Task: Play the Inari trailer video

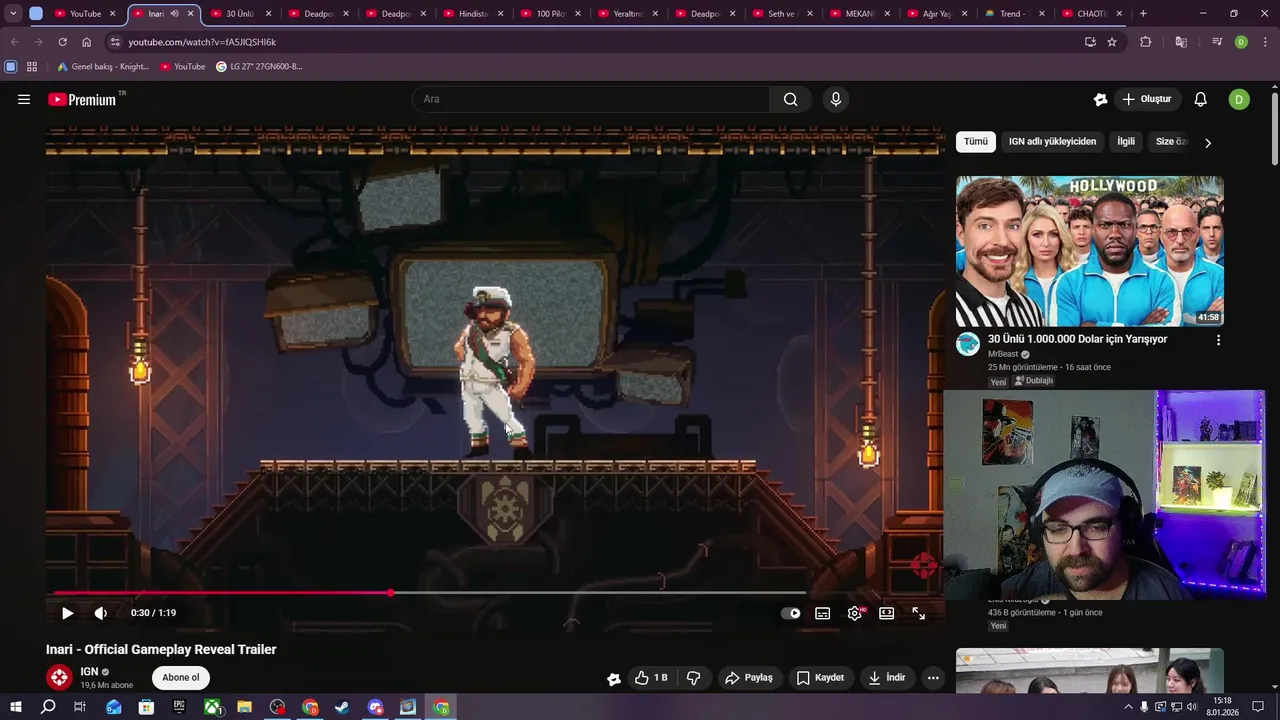Action: pyautogui.click(x=67, y=613)
